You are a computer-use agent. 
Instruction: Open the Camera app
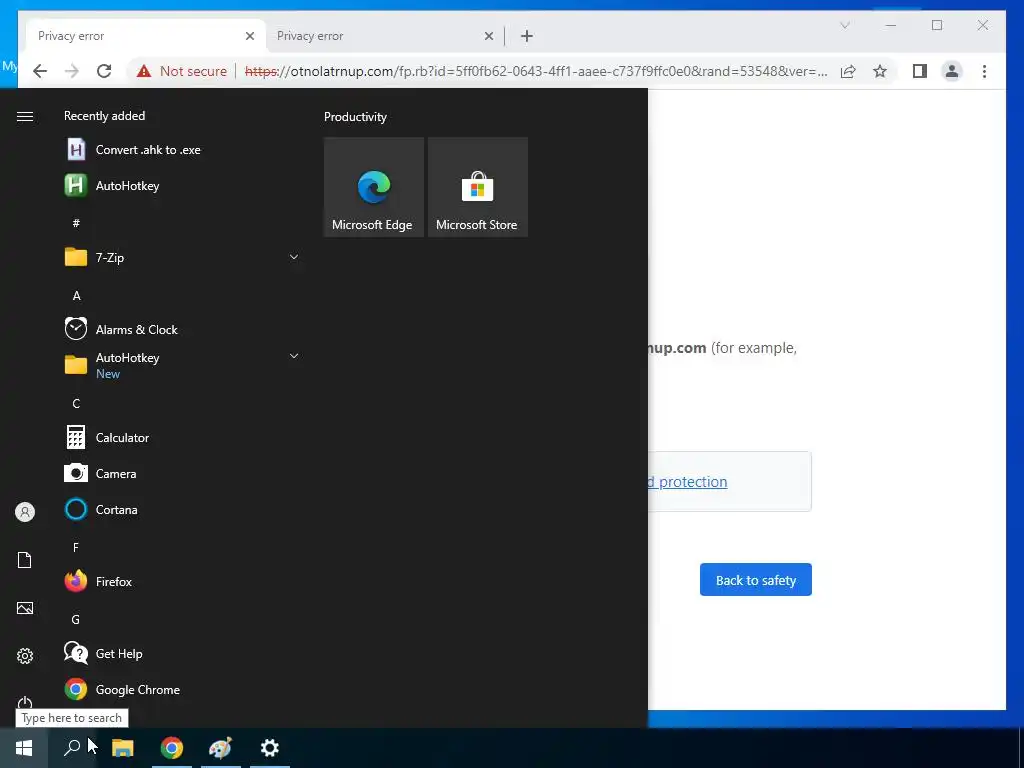tap(182, 473)
